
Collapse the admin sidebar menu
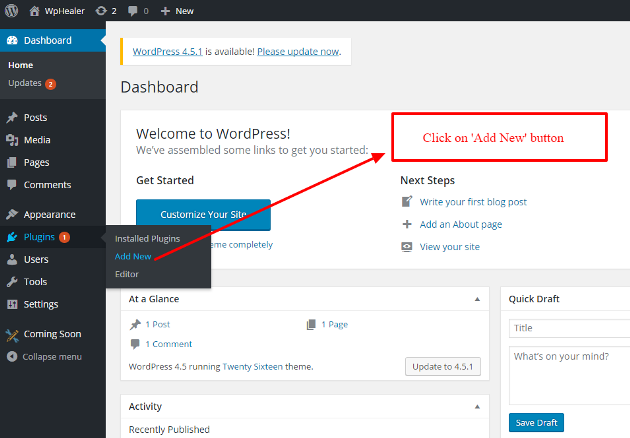coord(45,356)
